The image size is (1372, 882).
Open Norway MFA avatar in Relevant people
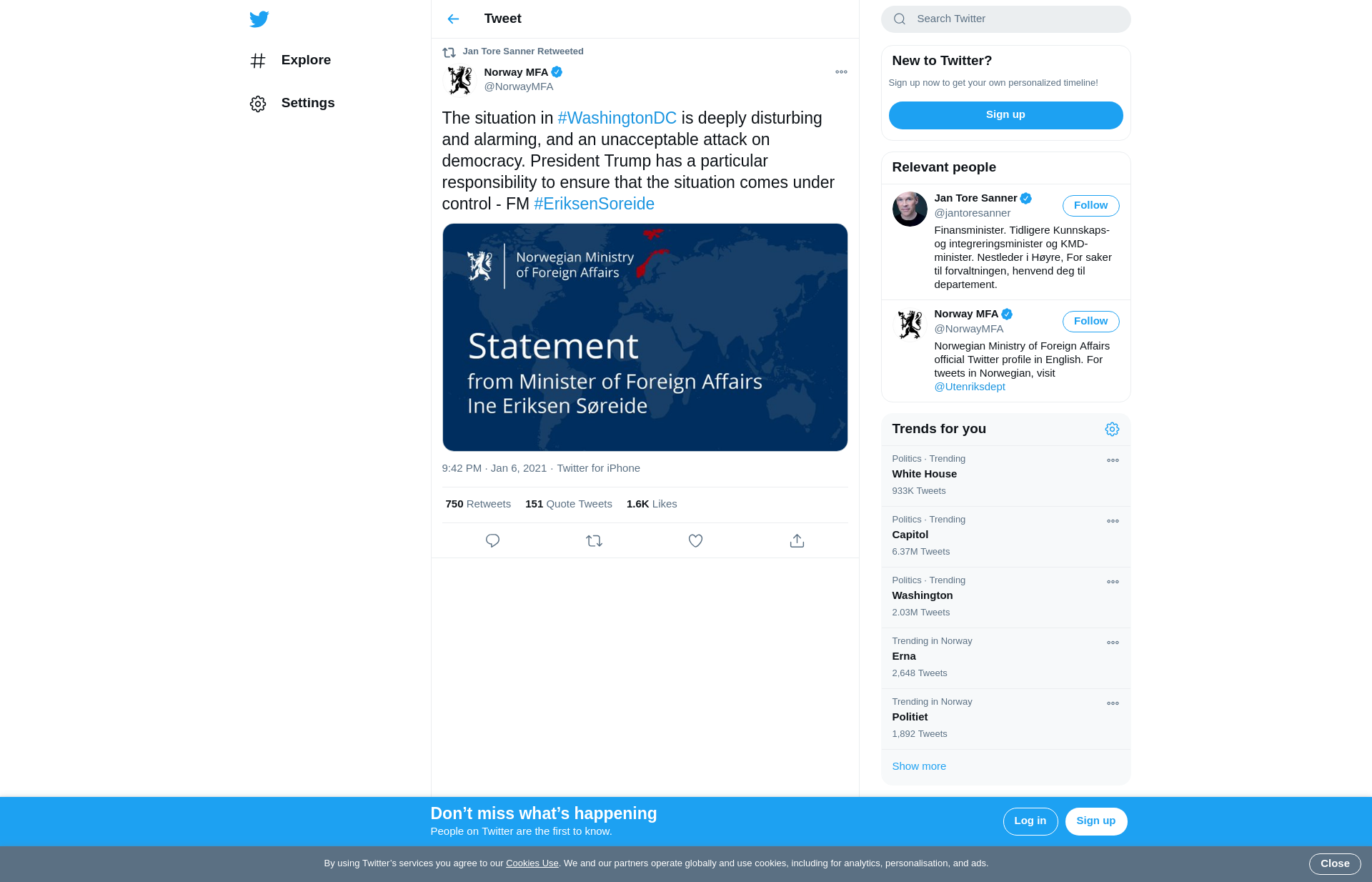[910, 325]
